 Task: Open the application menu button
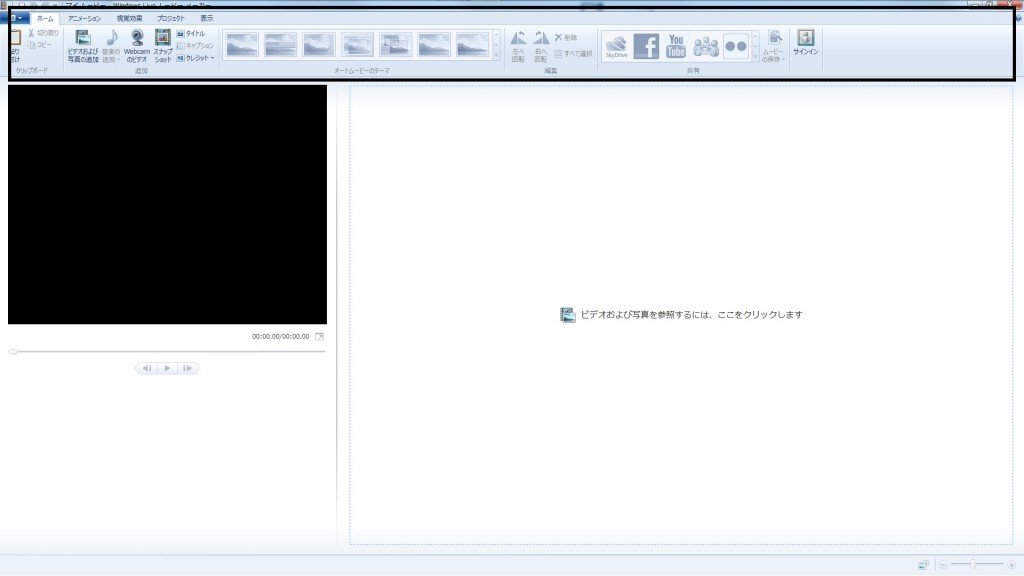coord(17,18)
